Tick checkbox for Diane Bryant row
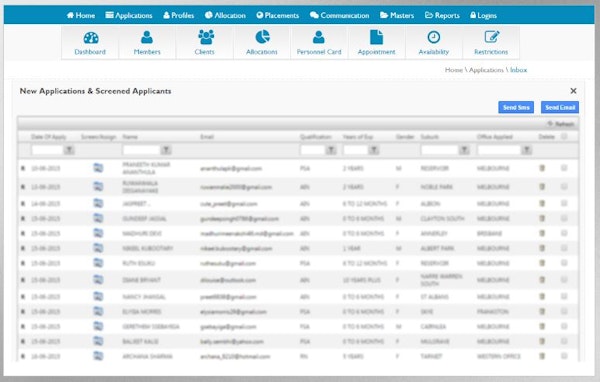600x382 pixels. coord(564,280)
